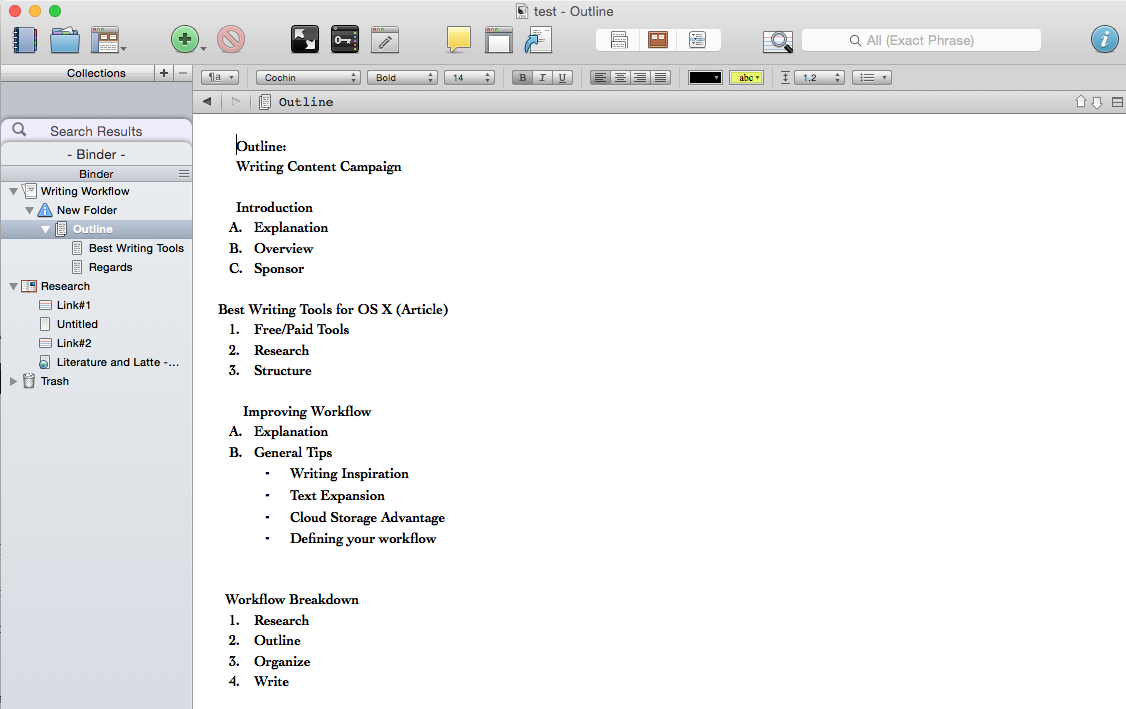The height and width of the screenshot is (709, 1126).
Task: Click the Outline document header icon
Action: [265, 102]
